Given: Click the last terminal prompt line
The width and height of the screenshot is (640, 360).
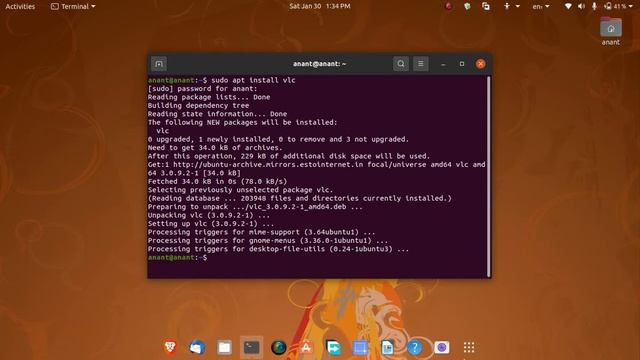Looking at the screenshot, I should pos(178,258).
